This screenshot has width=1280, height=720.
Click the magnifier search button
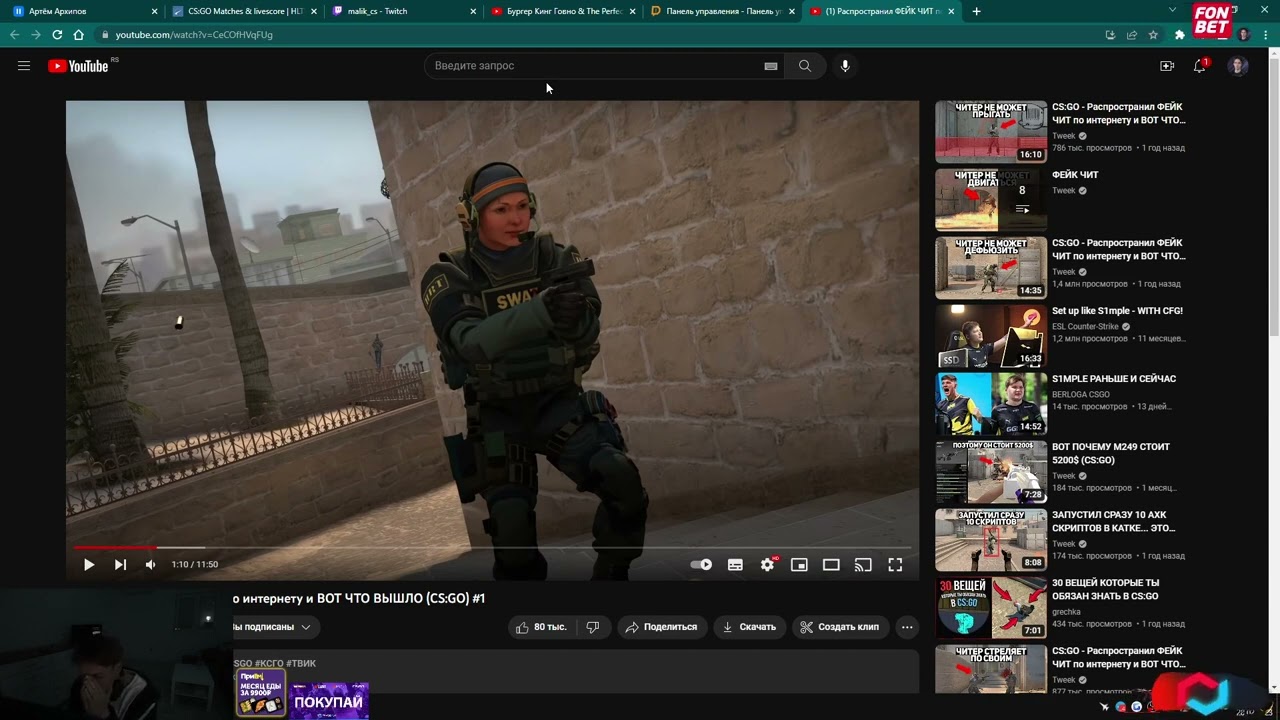click(805, 66)
